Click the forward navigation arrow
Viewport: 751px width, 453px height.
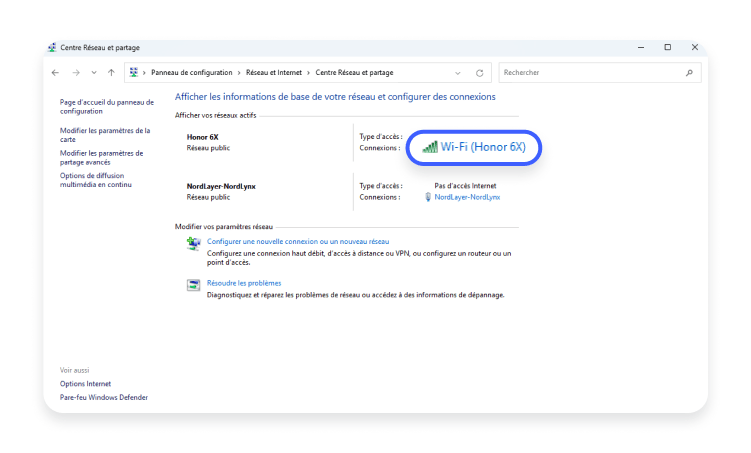tap(76, 73)
